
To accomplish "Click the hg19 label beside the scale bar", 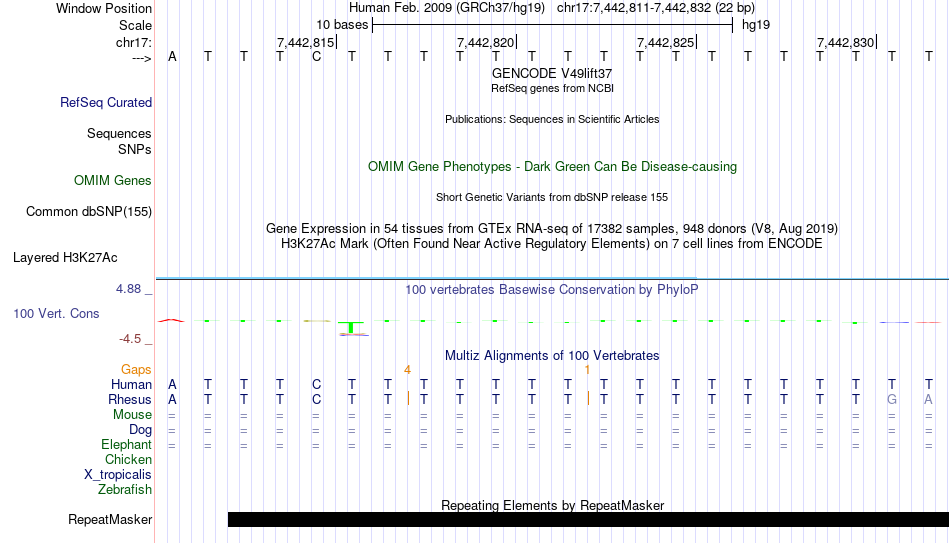I will coord(756,25).
